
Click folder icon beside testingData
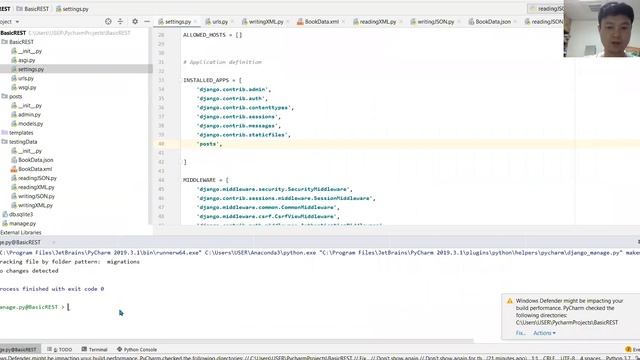click(x=5, y=142)
